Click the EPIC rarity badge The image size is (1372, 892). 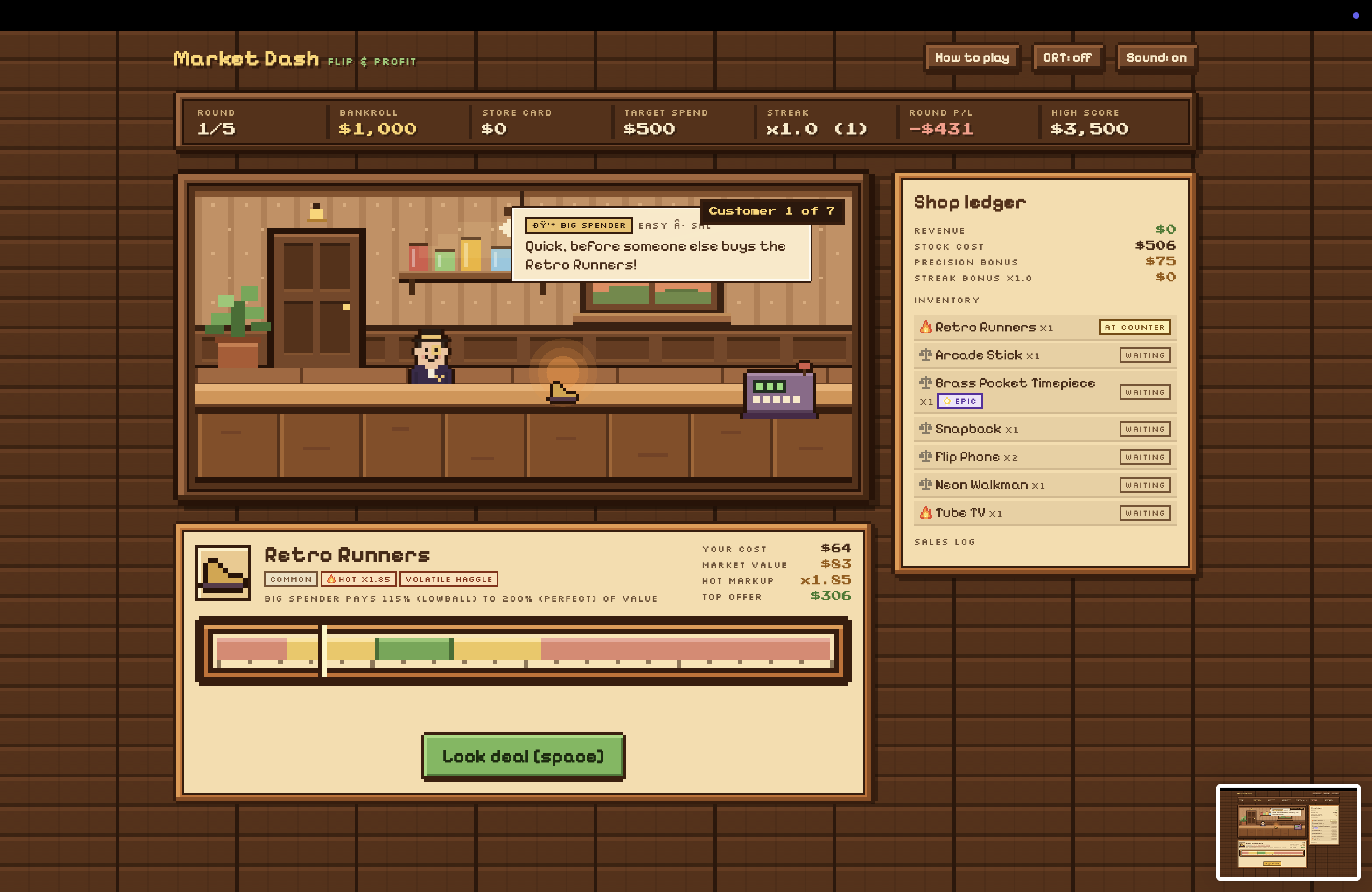960,401
